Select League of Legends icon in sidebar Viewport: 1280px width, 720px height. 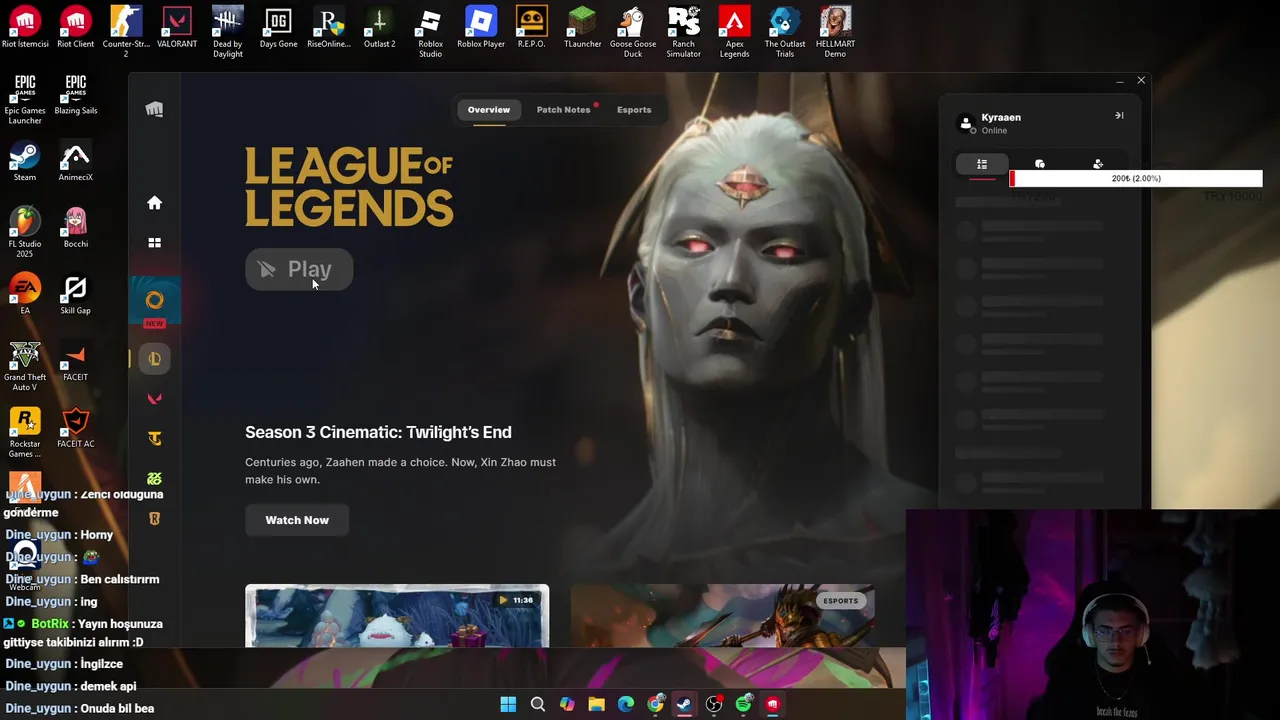154,359
